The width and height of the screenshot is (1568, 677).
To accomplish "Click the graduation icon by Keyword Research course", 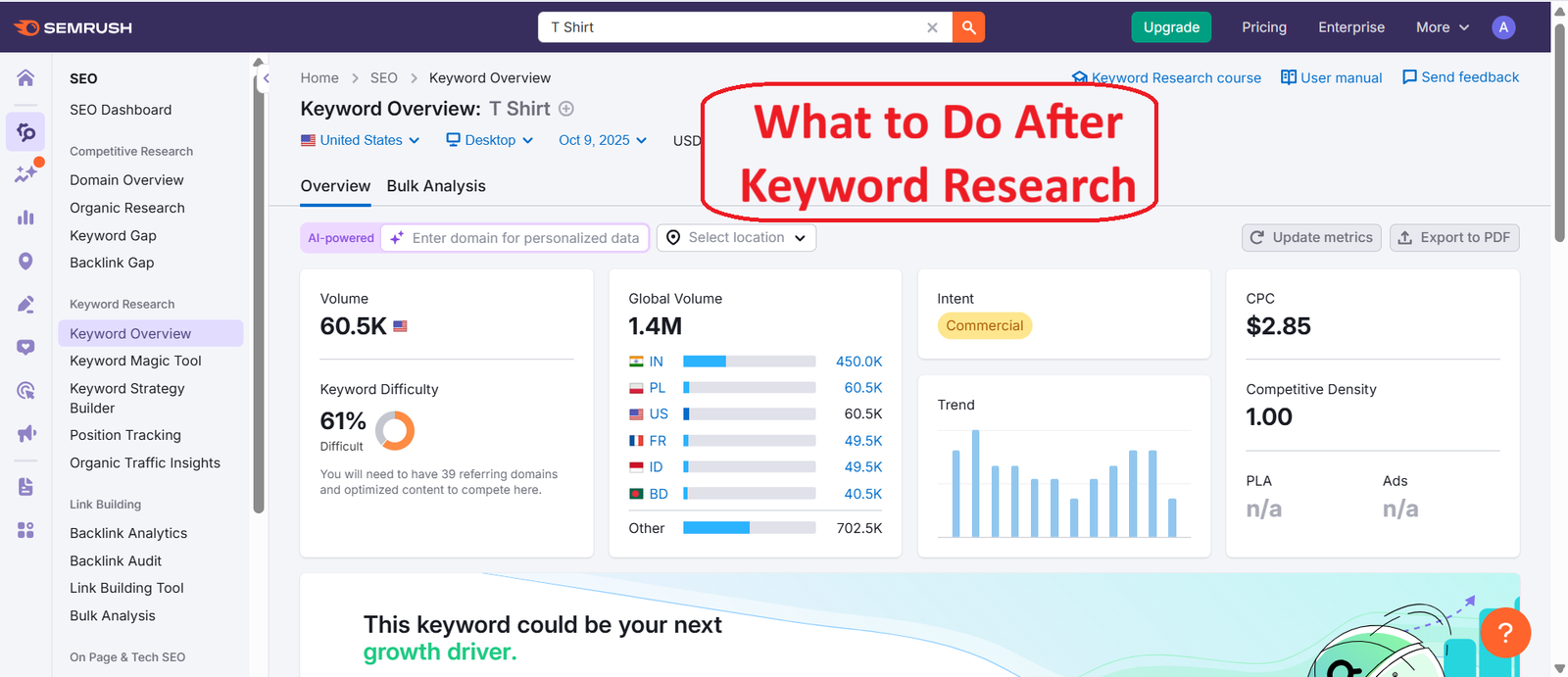I will pos(1080,77).
